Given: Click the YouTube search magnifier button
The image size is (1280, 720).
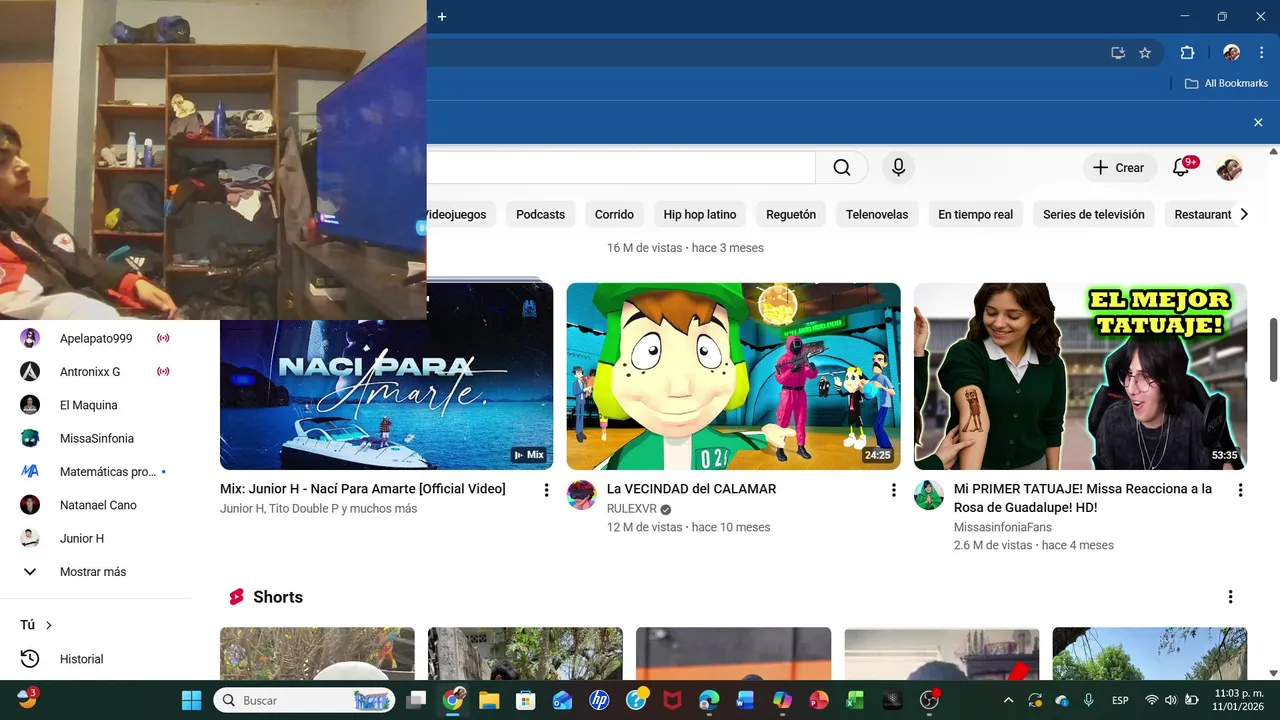Looking at the screenshot, I should (x=842, y=168).
